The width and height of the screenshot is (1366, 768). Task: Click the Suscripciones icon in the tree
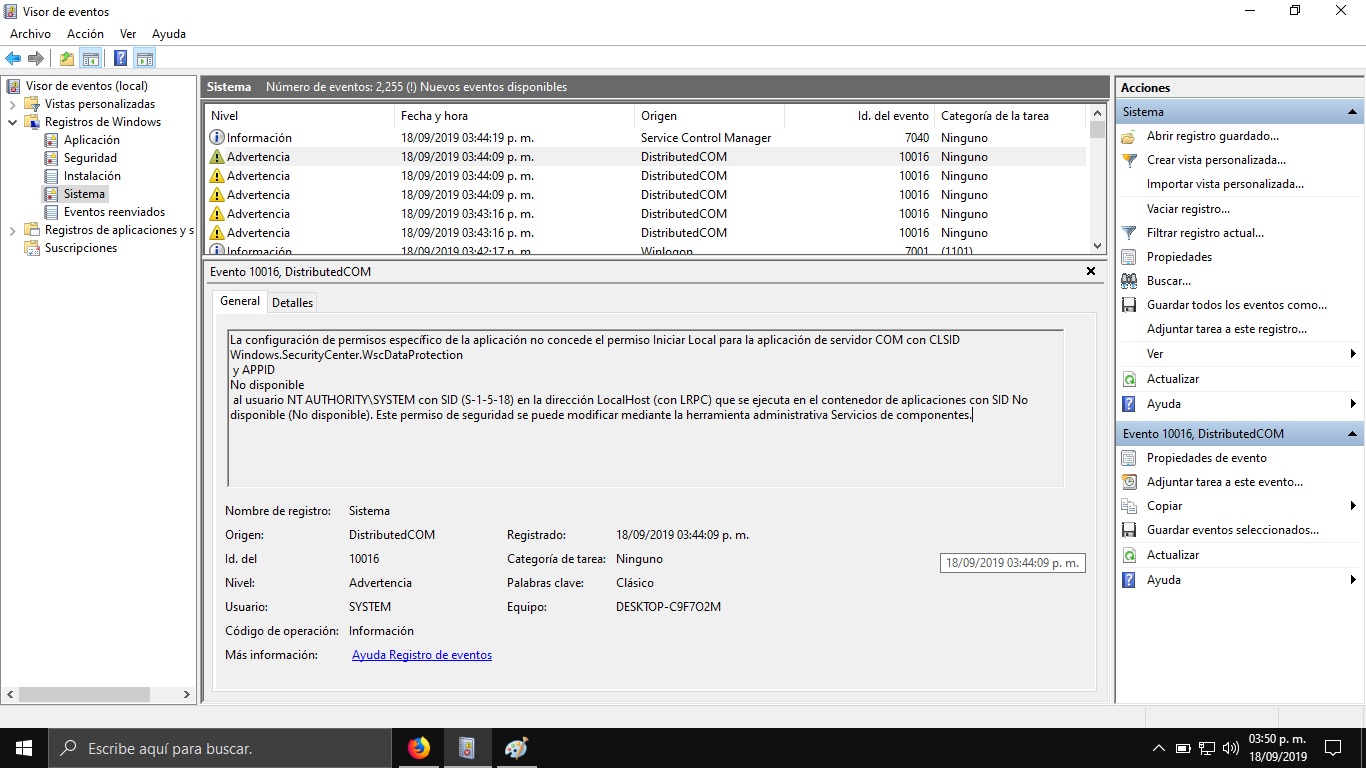pos(32,248)
